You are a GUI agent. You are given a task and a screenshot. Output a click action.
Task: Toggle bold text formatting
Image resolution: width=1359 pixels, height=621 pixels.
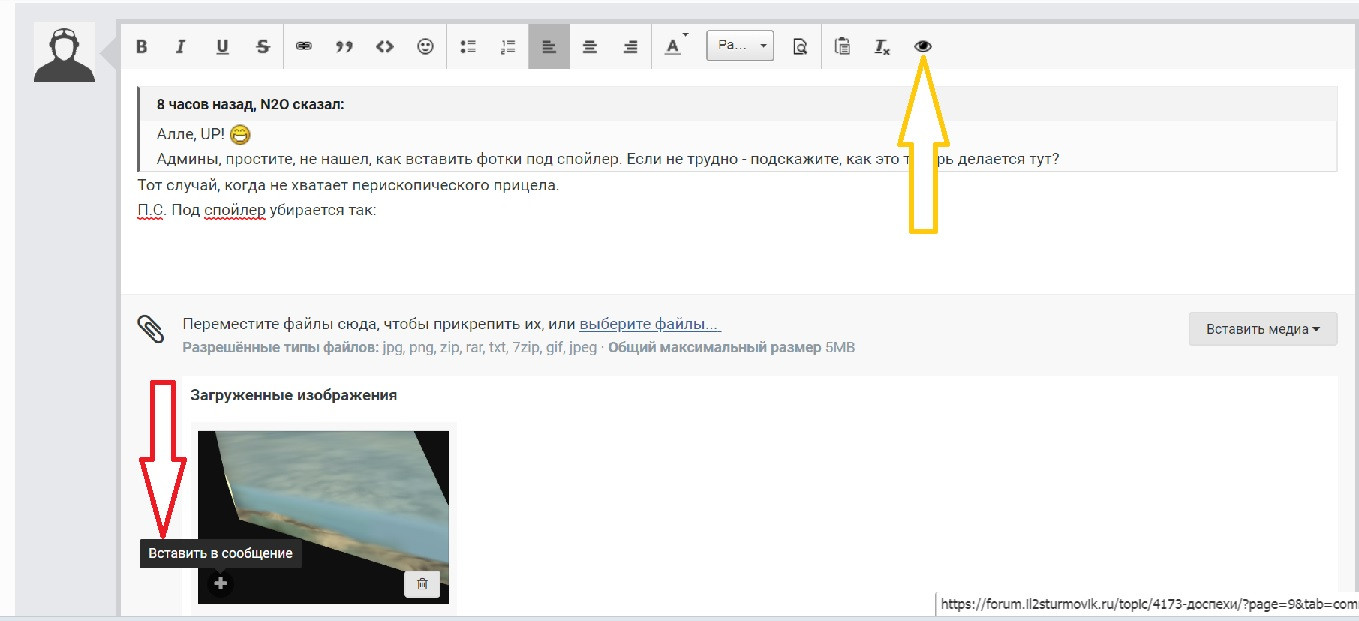[x=142, y=46]
